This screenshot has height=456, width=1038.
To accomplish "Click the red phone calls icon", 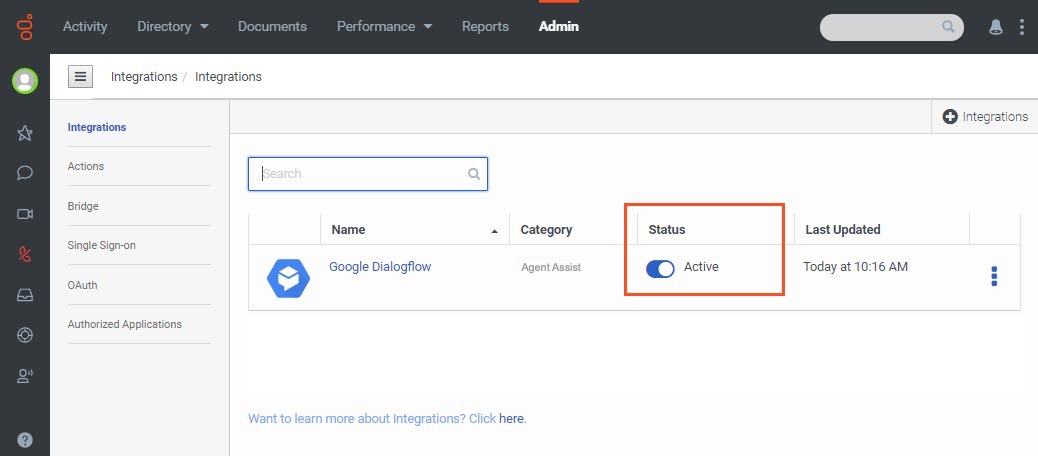I will pyautogui.click(x=24, y=255).
